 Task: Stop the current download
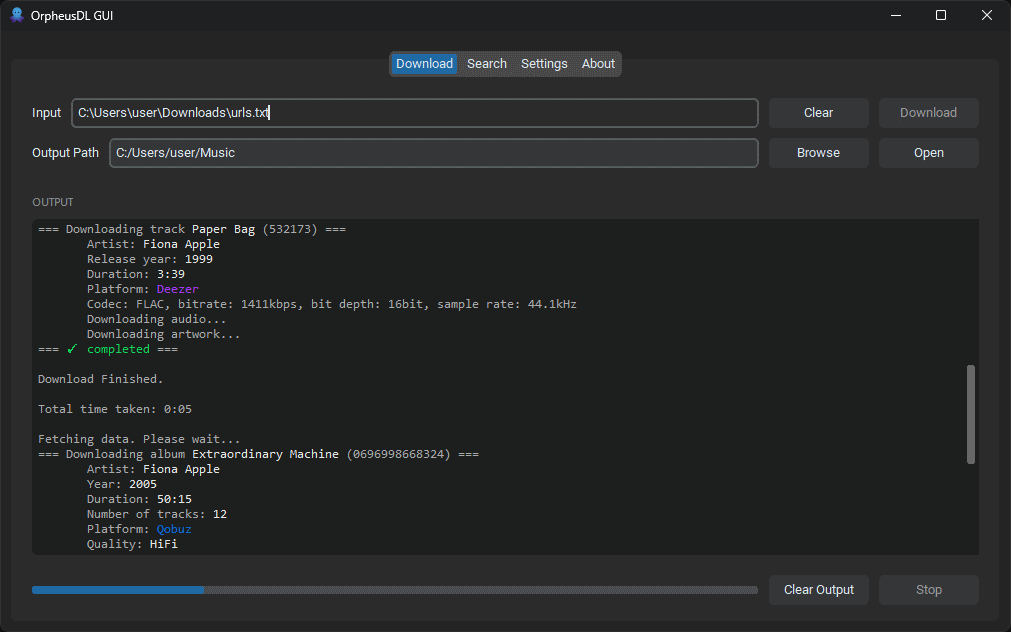click(928, 590)
